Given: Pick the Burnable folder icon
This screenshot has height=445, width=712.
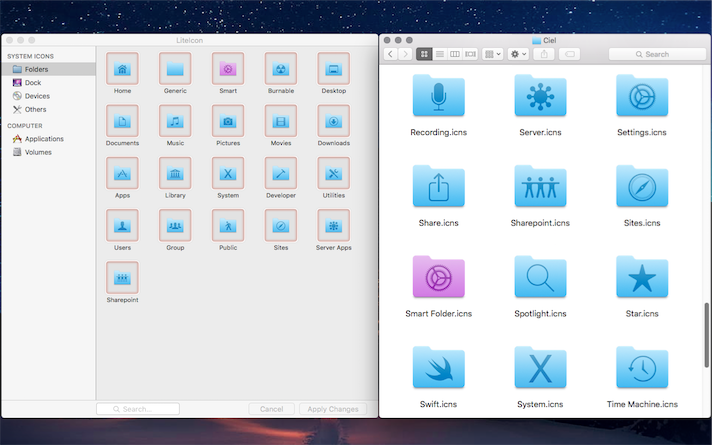Looking at the screenshot, I should click(x=281, y=69).
